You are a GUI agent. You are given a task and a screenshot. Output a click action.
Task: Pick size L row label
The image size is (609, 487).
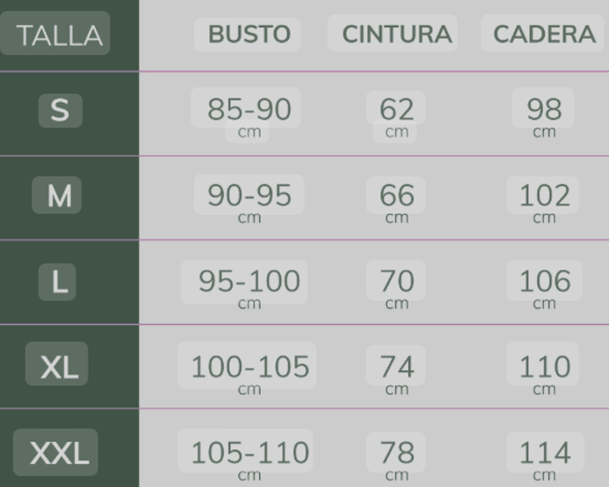(60, 282)
